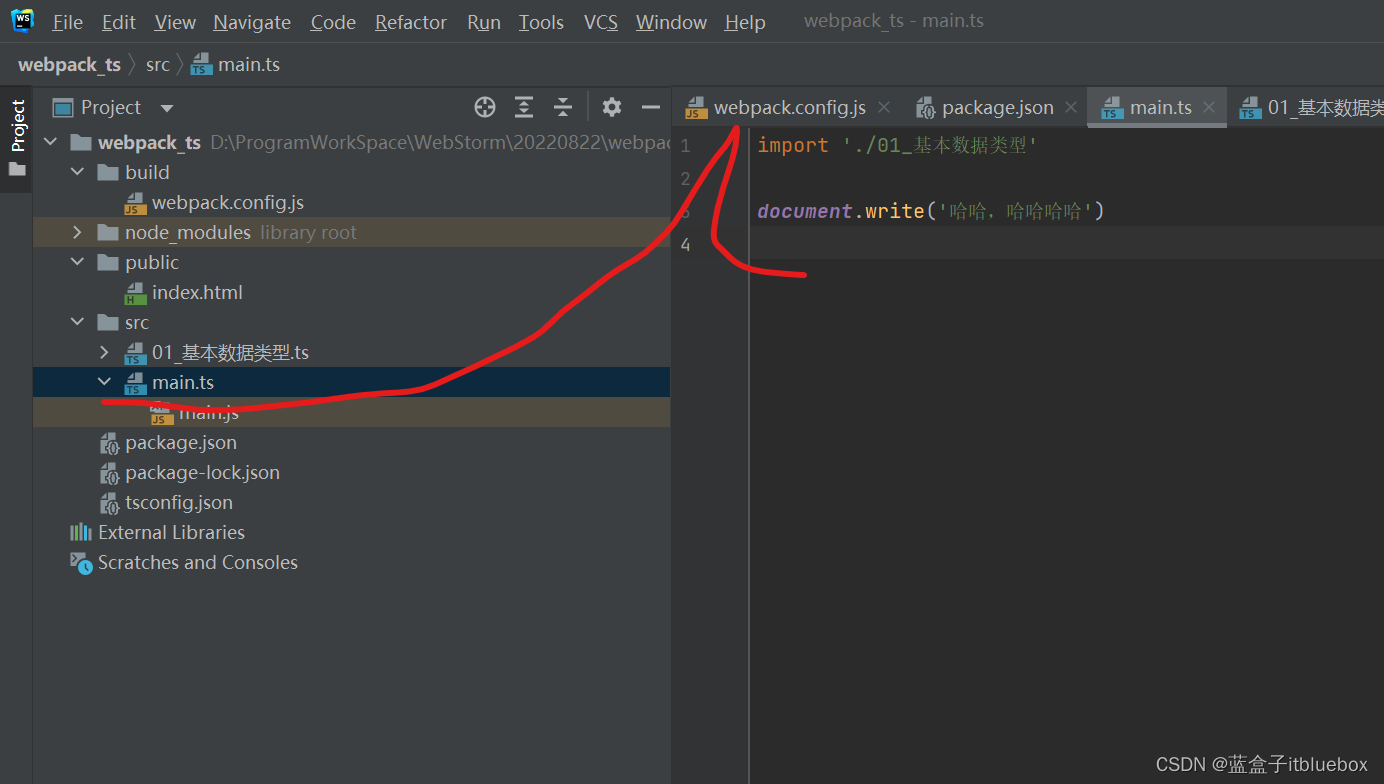
Task: Select package.json in project tree
Action: pyautogui.click(x=351, y=442)
